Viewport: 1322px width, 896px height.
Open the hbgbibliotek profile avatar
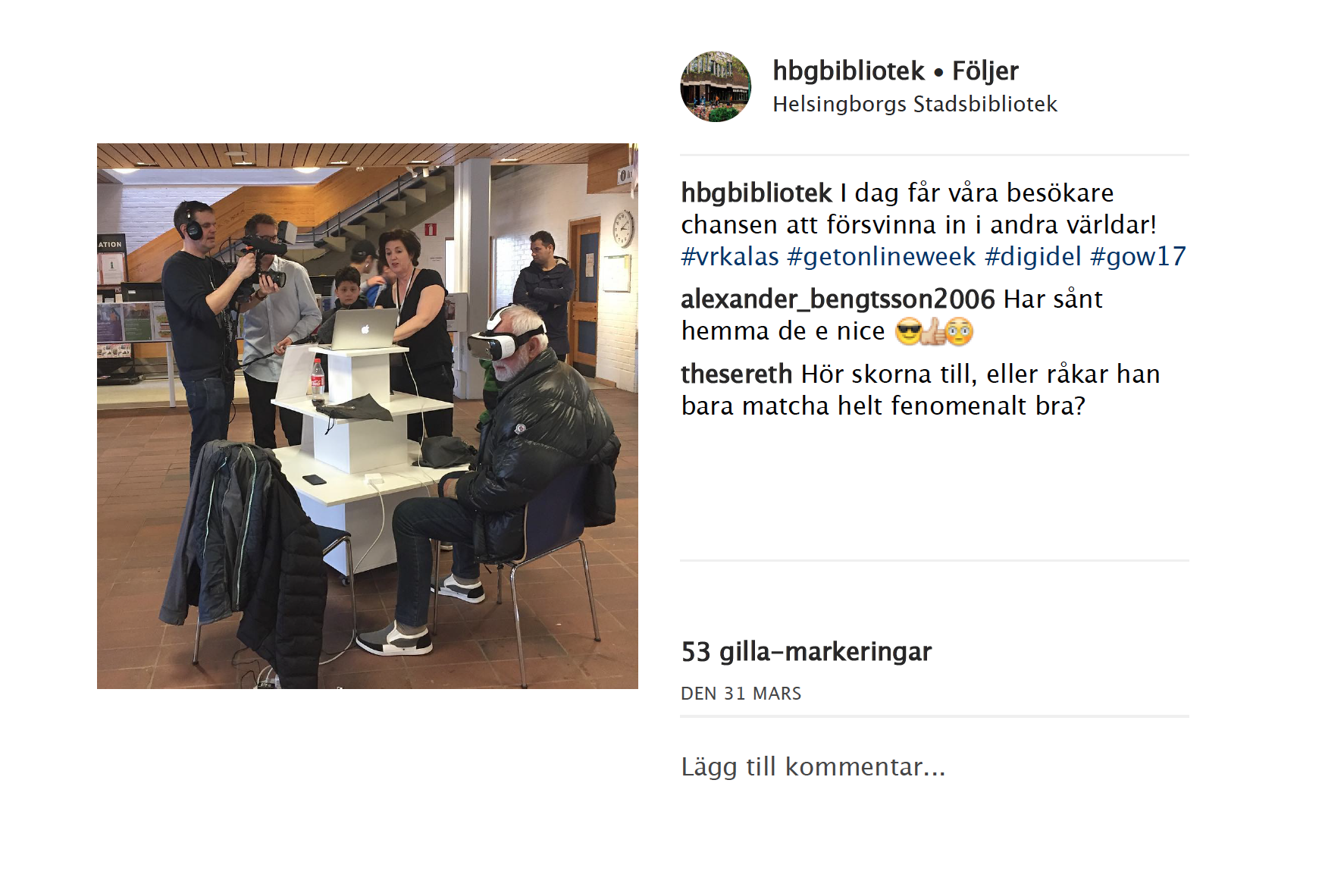pyautogui.click(x=716, y=86)
